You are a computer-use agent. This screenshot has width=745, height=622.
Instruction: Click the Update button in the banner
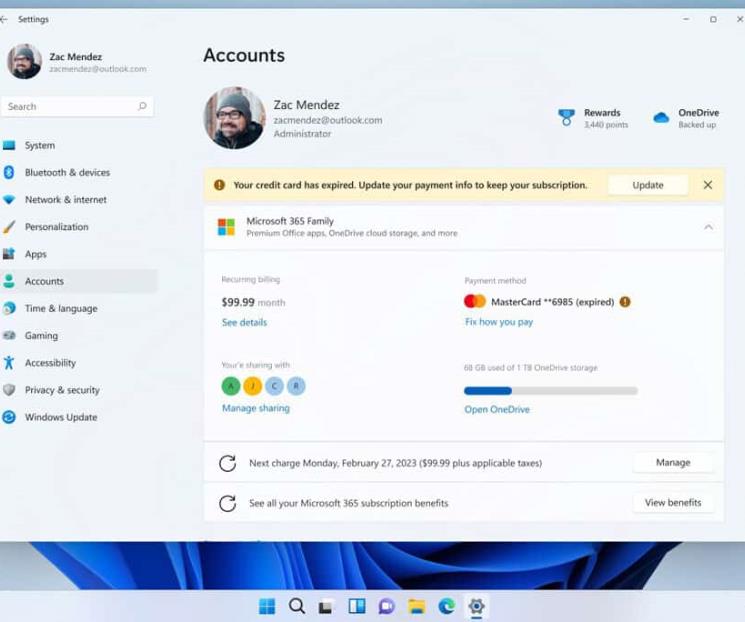pos(648,185)
